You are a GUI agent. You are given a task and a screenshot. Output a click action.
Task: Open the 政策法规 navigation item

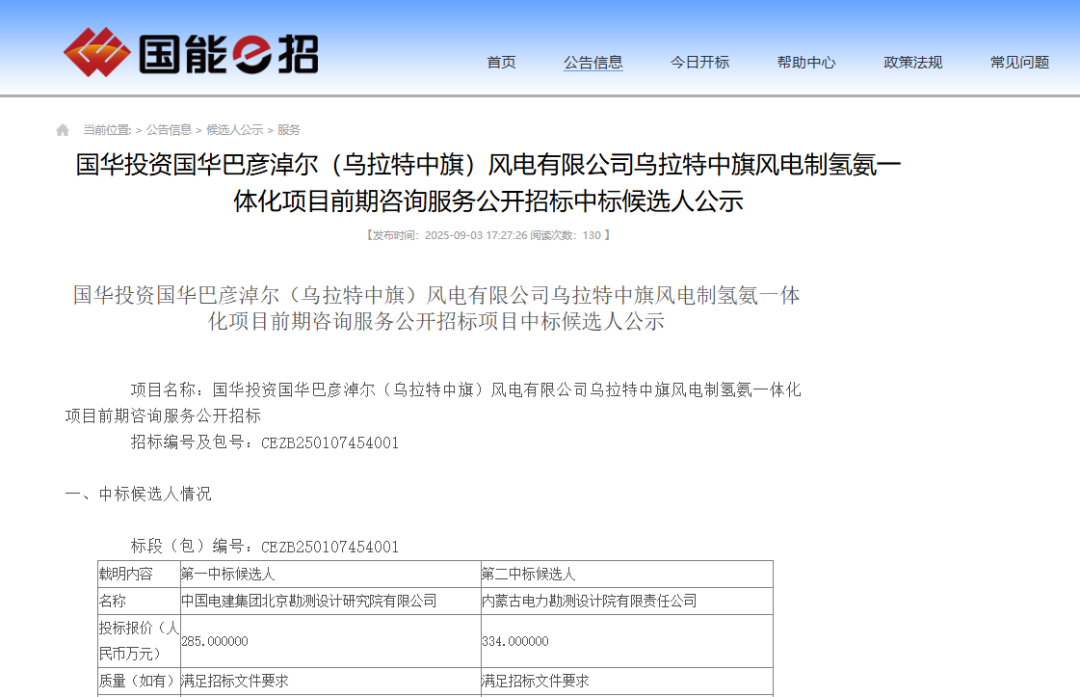[912, 62]
